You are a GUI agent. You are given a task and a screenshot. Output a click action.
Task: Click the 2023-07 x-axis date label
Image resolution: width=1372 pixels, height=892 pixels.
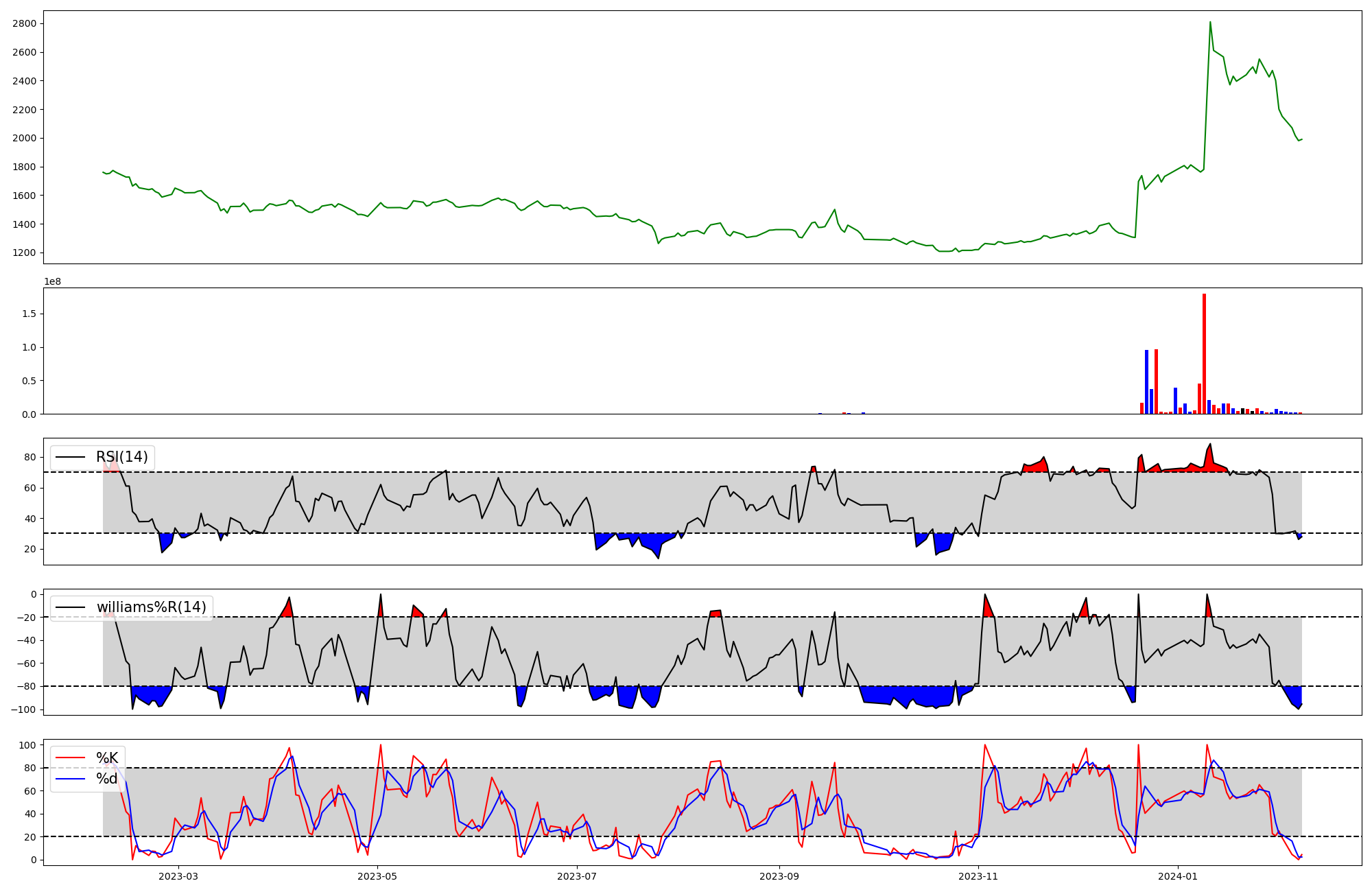click(577, 876)
